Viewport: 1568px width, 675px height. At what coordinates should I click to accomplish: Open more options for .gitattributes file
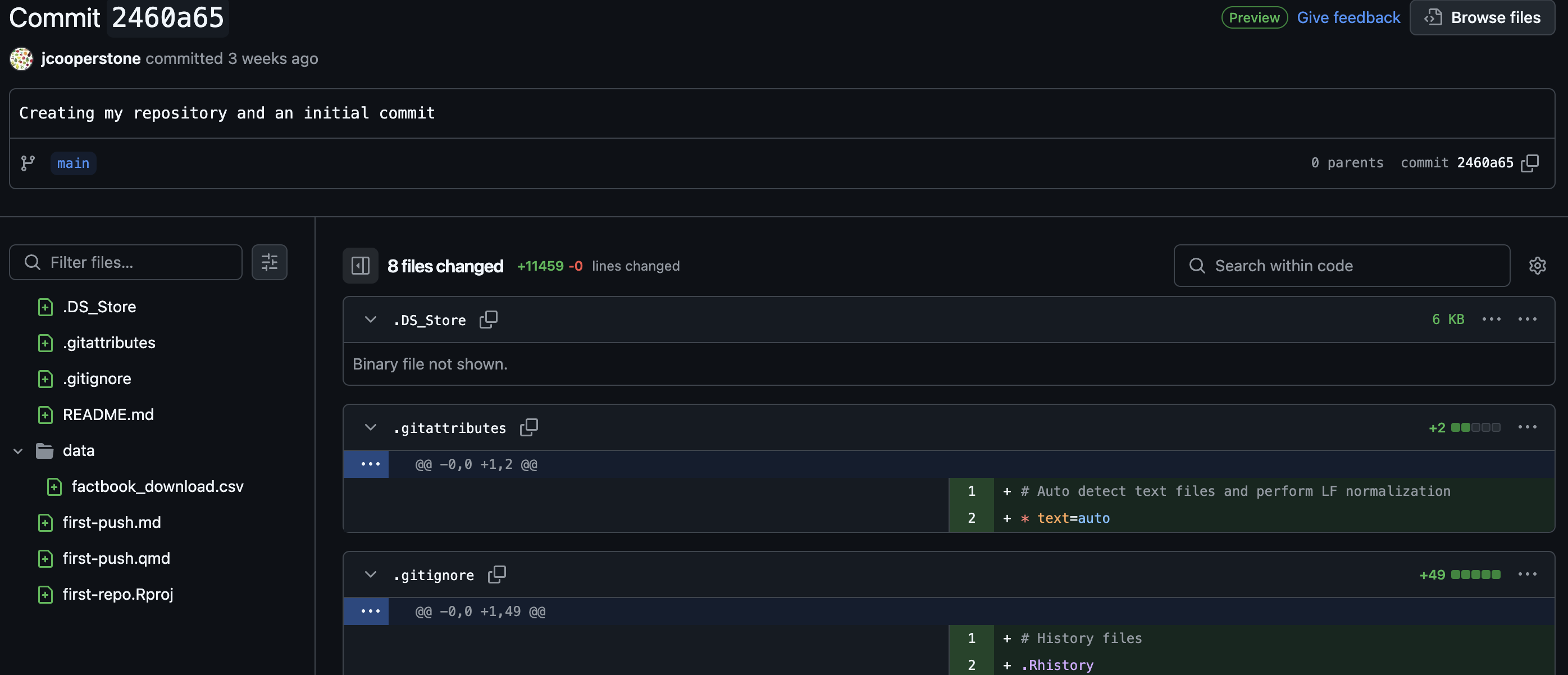tap(1527, 427)
